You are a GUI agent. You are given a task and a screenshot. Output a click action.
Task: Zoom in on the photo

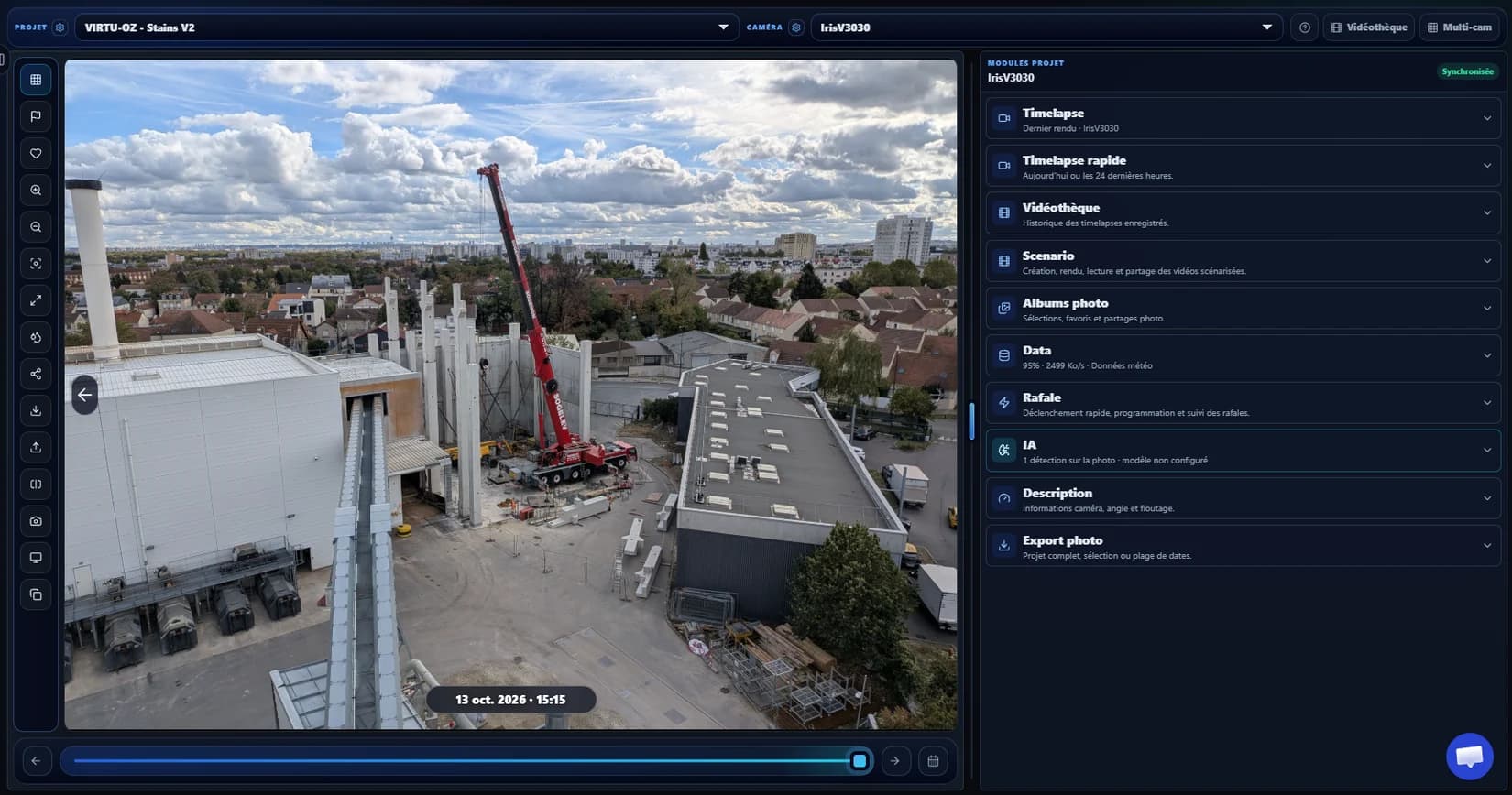point(36,191)
